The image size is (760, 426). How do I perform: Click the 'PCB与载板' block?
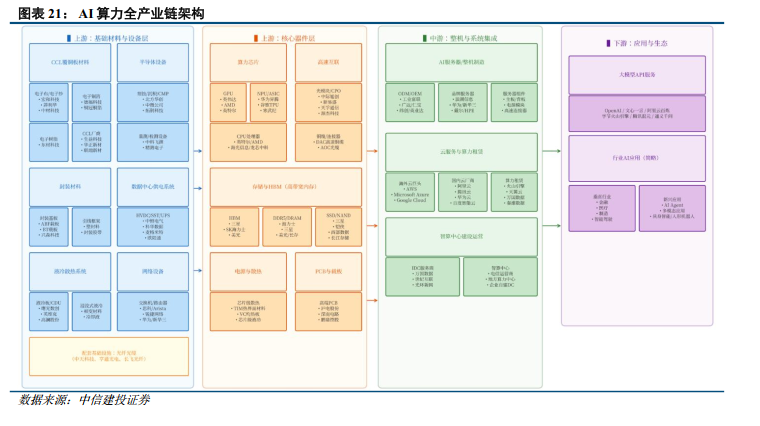click(328, 271)
